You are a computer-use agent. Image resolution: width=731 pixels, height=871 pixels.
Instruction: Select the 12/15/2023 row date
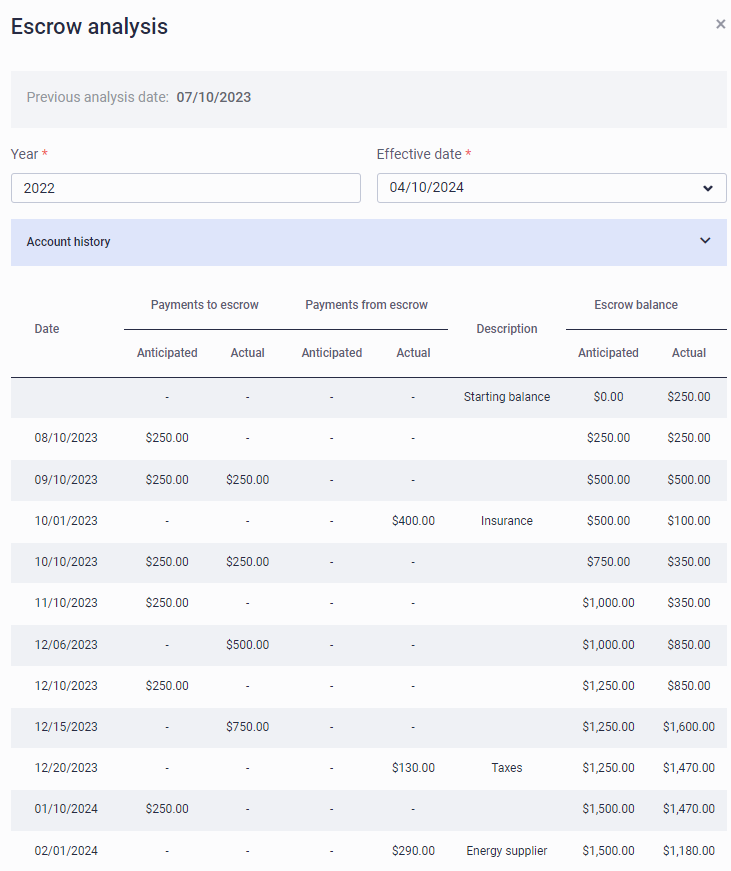tap(66, 727)
